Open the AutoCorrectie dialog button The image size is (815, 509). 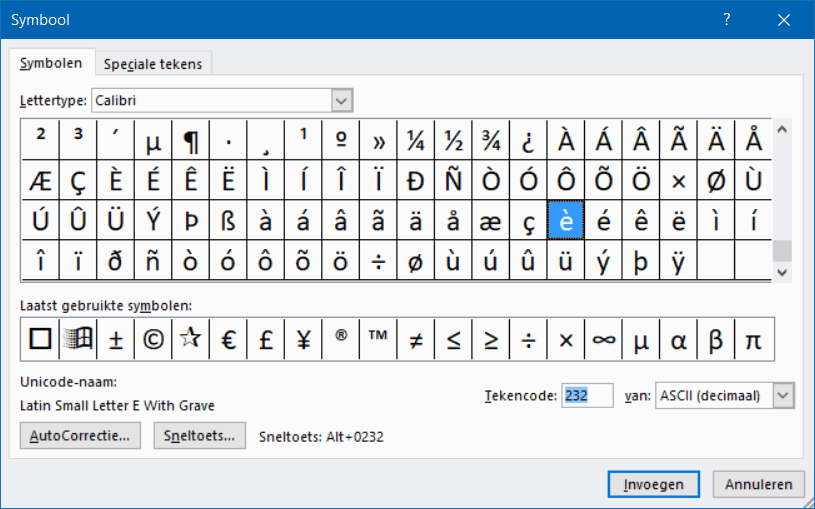(x=80, y=436)
